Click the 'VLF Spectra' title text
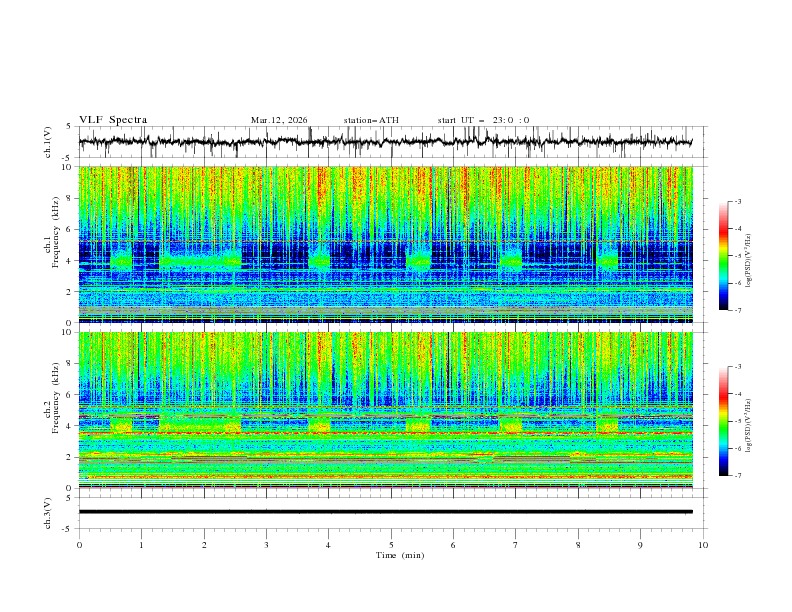The image size is (792, 612). 113,120
